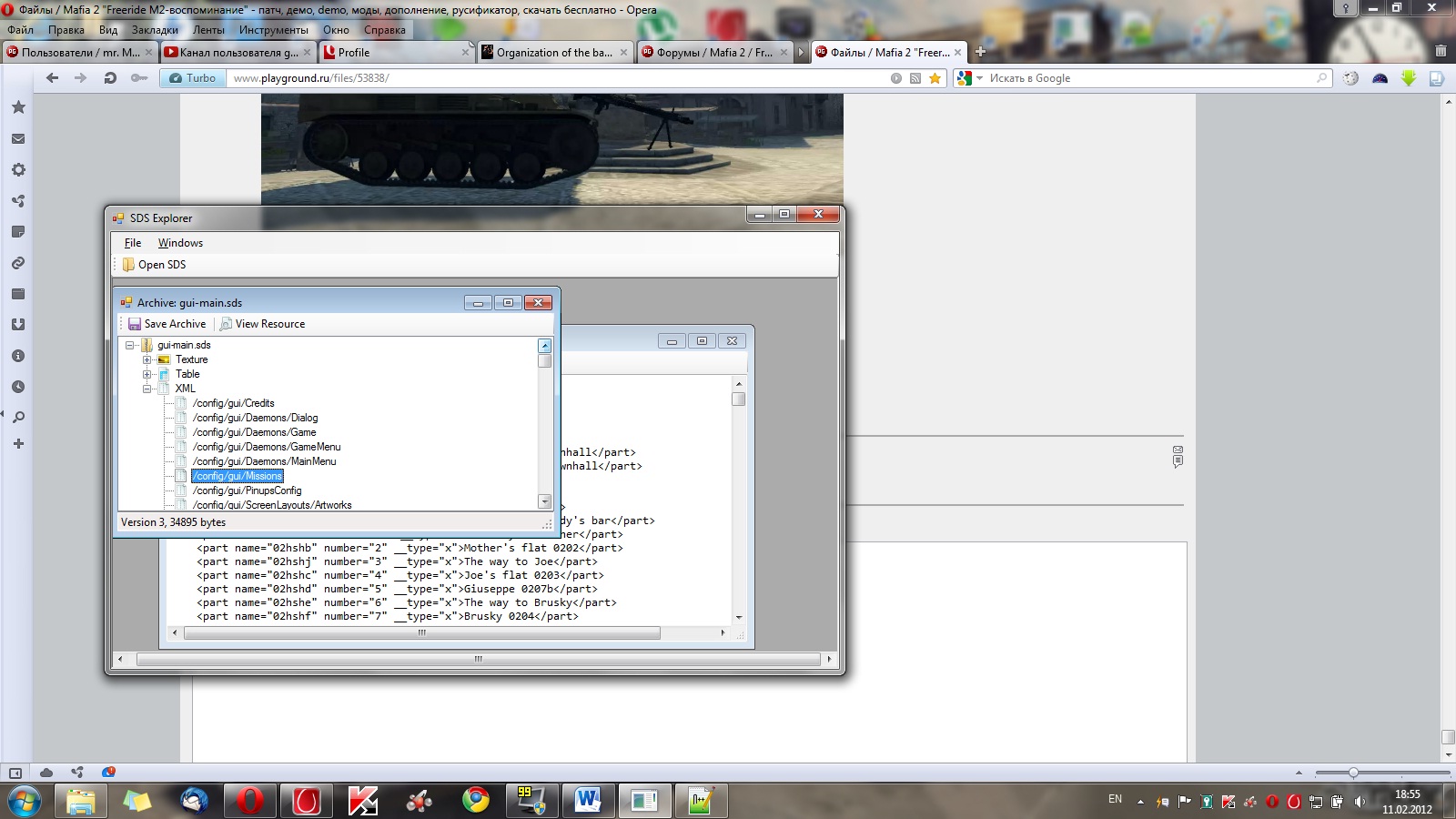The image size is (1456, 819).
Task: Open Windows Explorer from the taskbar
Action: pos(80,801)
